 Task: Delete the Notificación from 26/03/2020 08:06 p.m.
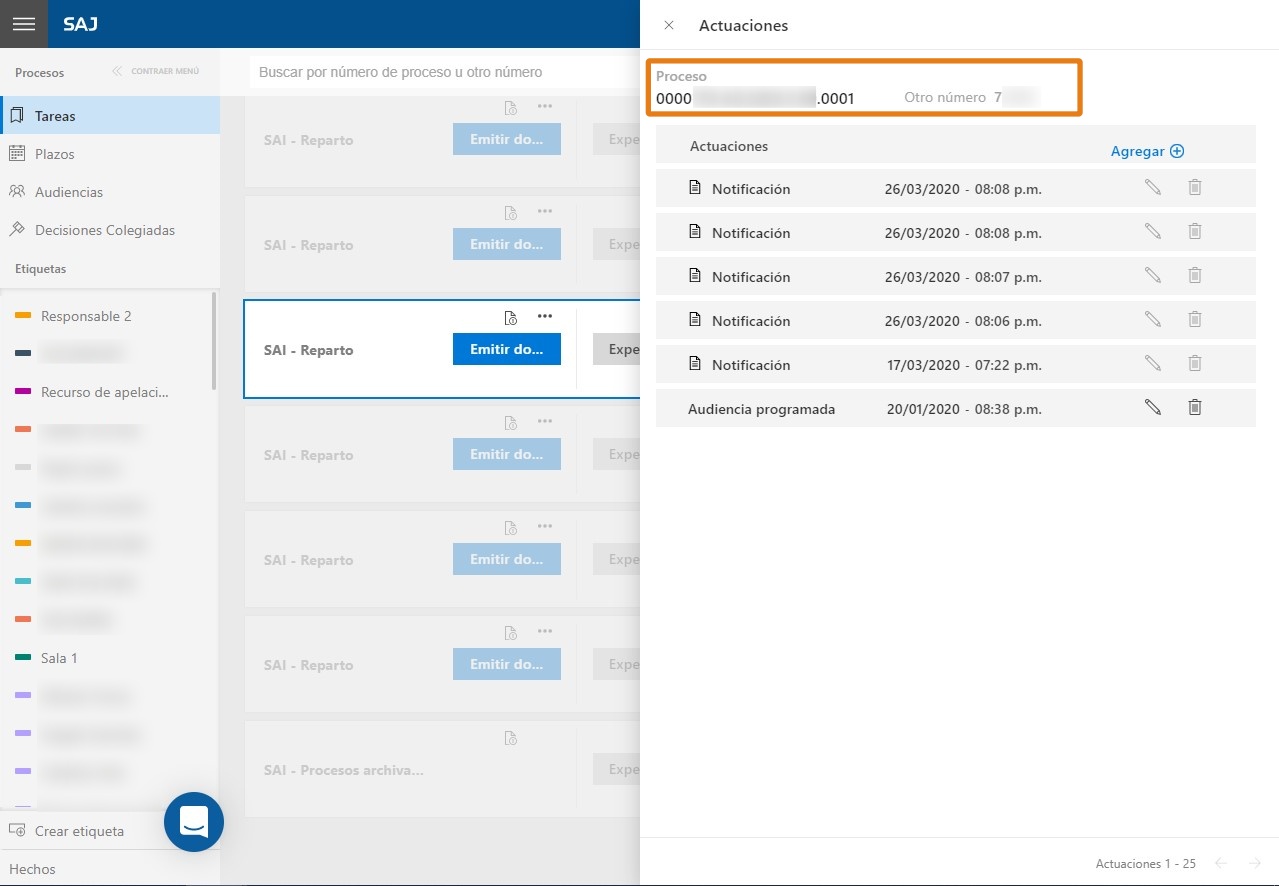1194,319
